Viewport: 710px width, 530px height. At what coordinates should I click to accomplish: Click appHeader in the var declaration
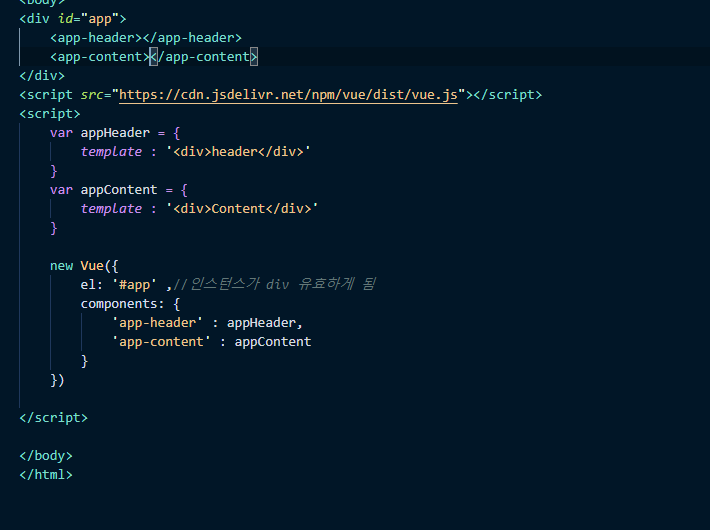coord(115,133)
